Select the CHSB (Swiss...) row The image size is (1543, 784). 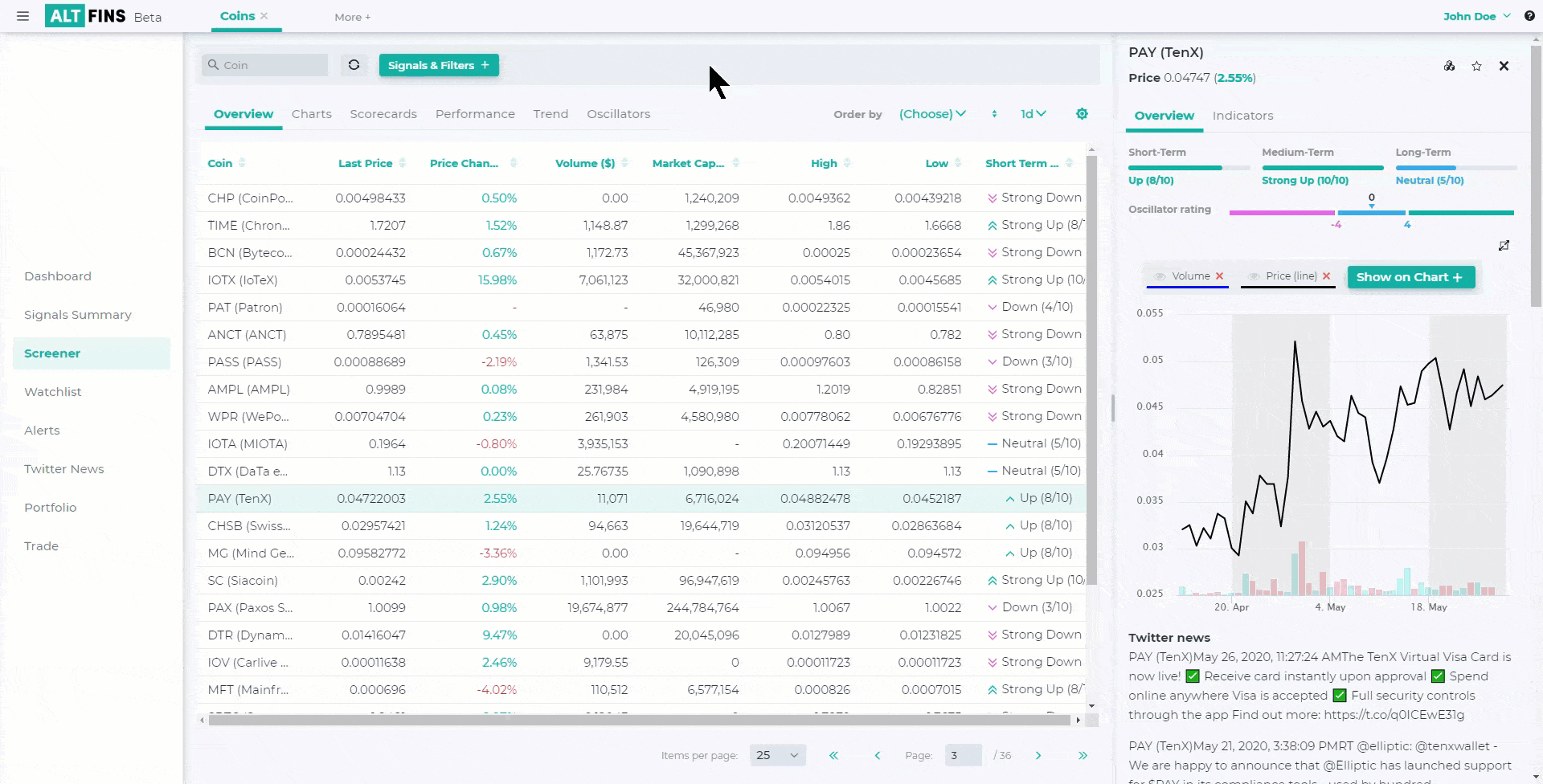pos(641,525)
